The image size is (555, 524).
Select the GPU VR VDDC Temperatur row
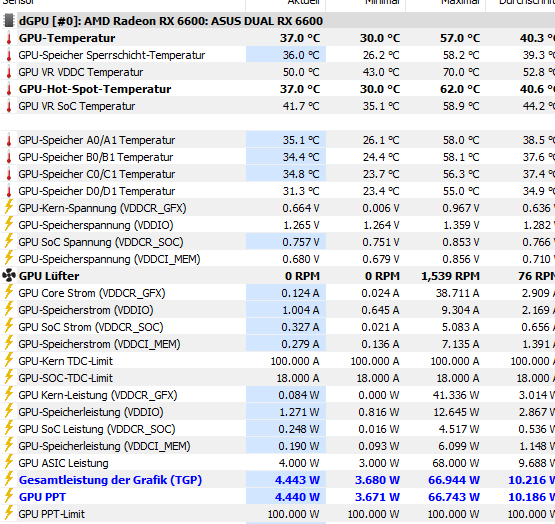pyautogui.click(x=278, y=72)
